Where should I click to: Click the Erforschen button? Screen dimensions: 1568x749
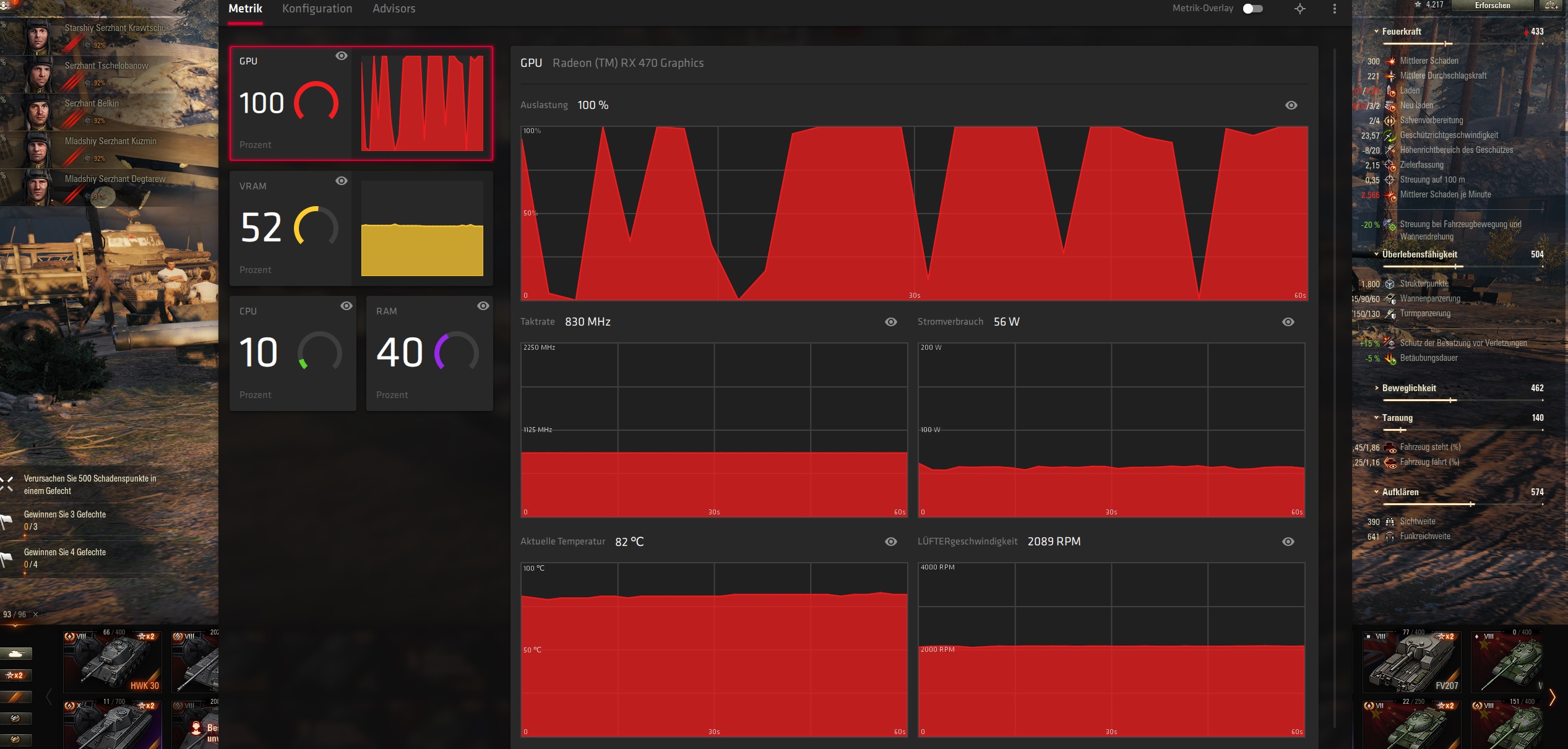(1492, 5)
